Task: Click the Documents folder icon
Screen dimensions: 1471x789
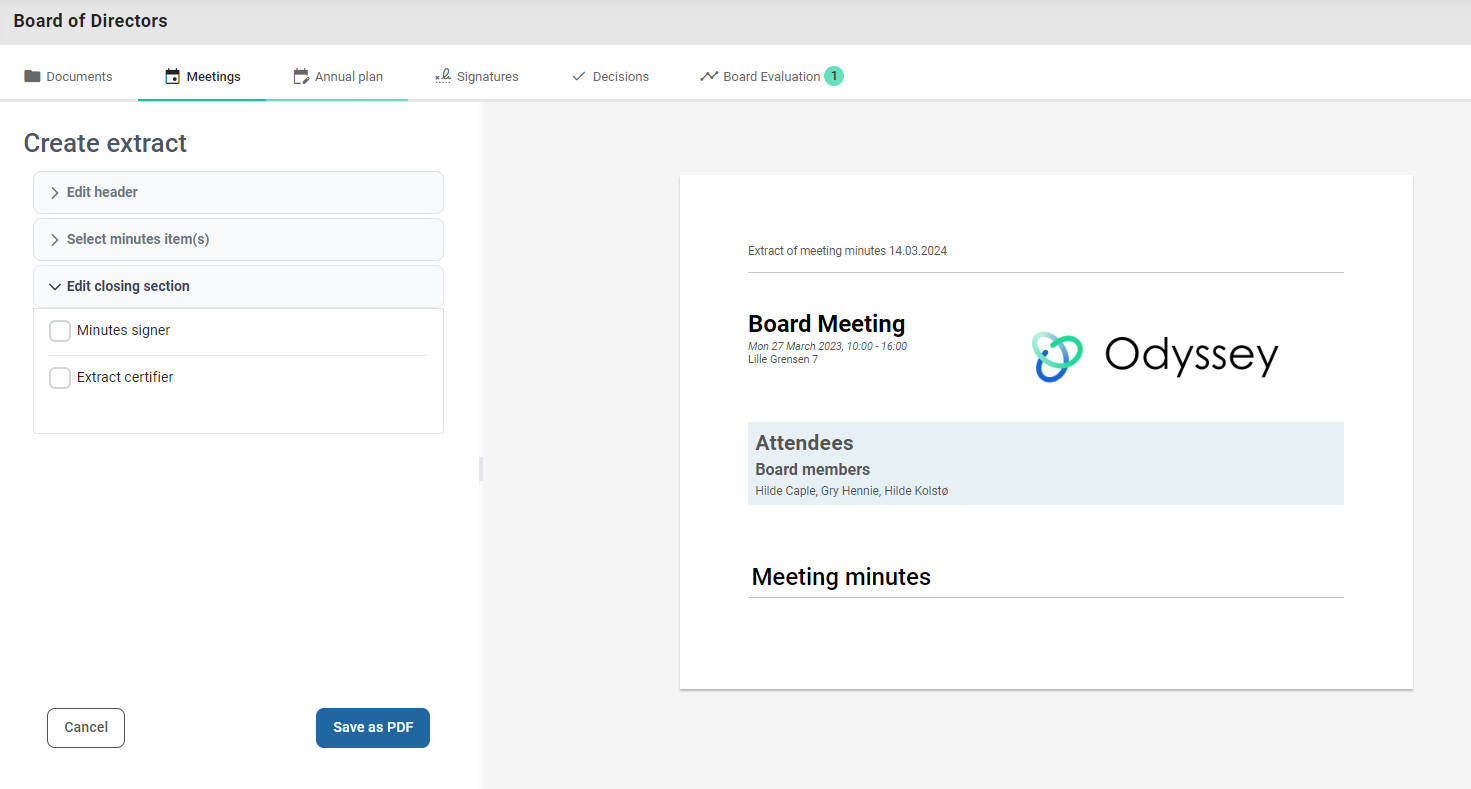Action: coord(32,76)
